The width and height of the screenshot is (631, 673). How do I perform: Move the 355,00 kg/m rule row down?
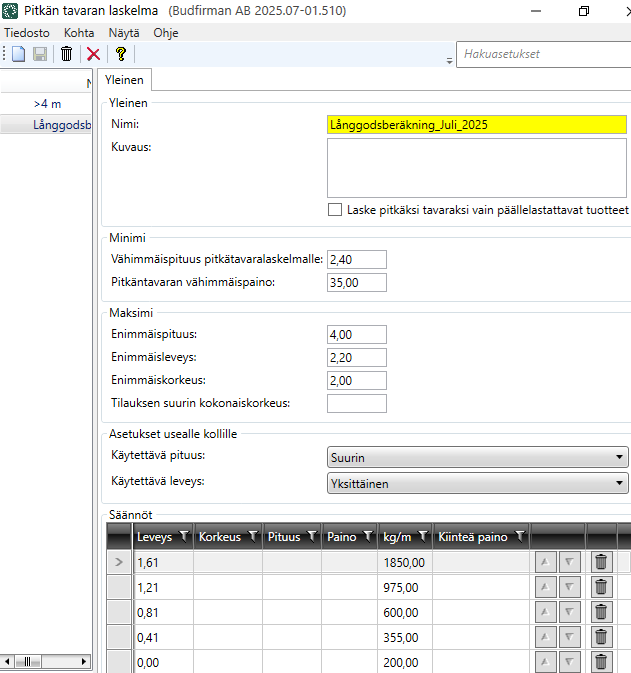(x=568, y=637)
